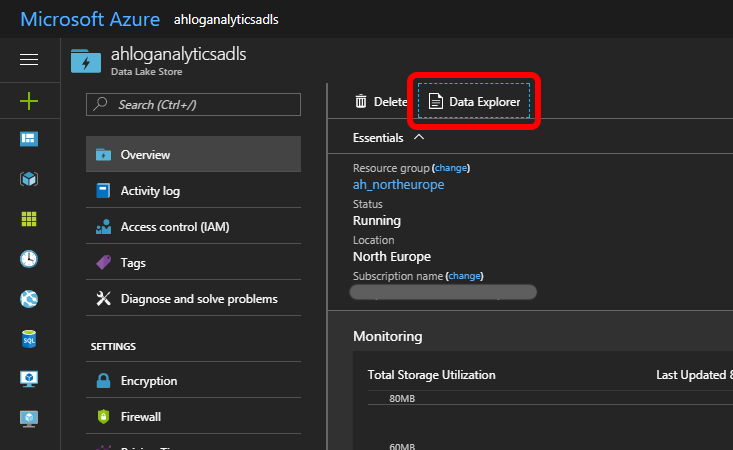The width and height of the screenshot is (733, 450).
Task: Click the 80MB chart axis label
Action: coord(402,399)
